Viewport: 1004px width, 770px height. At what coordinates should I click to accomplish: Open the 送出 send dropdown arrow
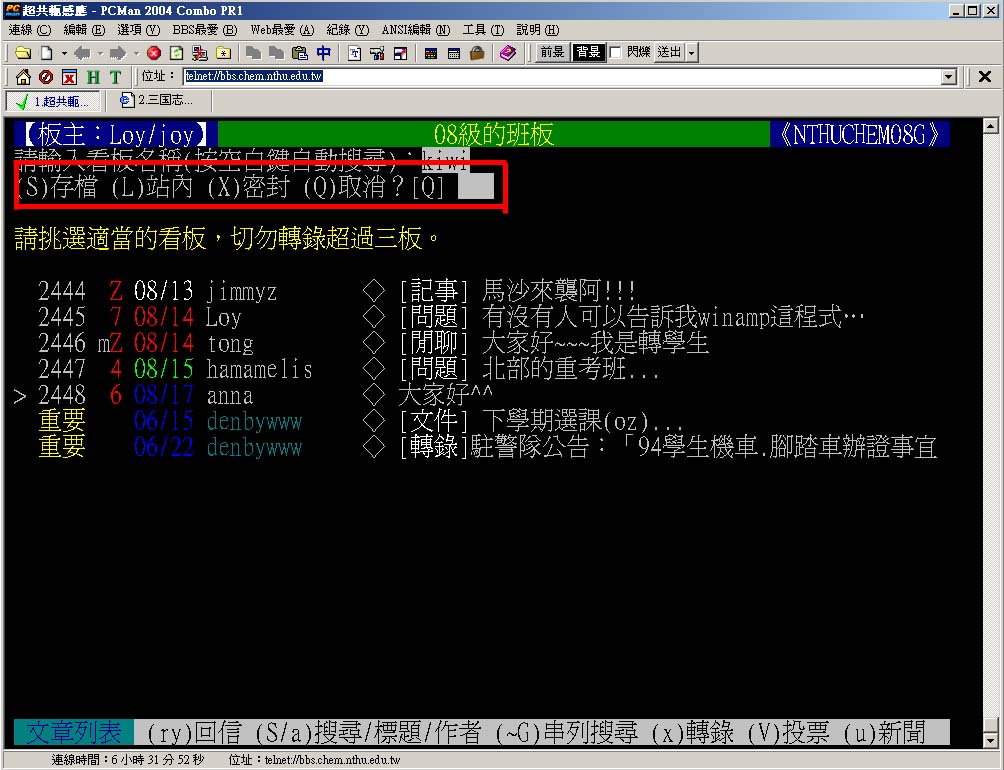692,53
